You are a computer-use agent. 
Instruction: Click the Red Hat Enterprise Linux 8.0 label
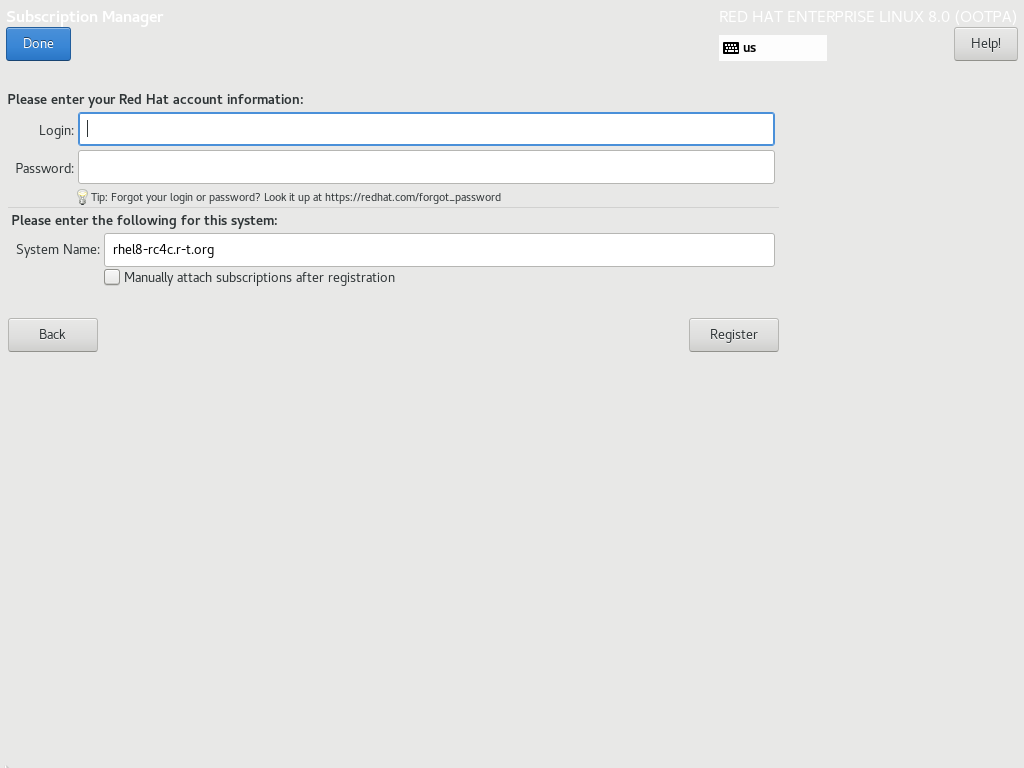[867, 17]
